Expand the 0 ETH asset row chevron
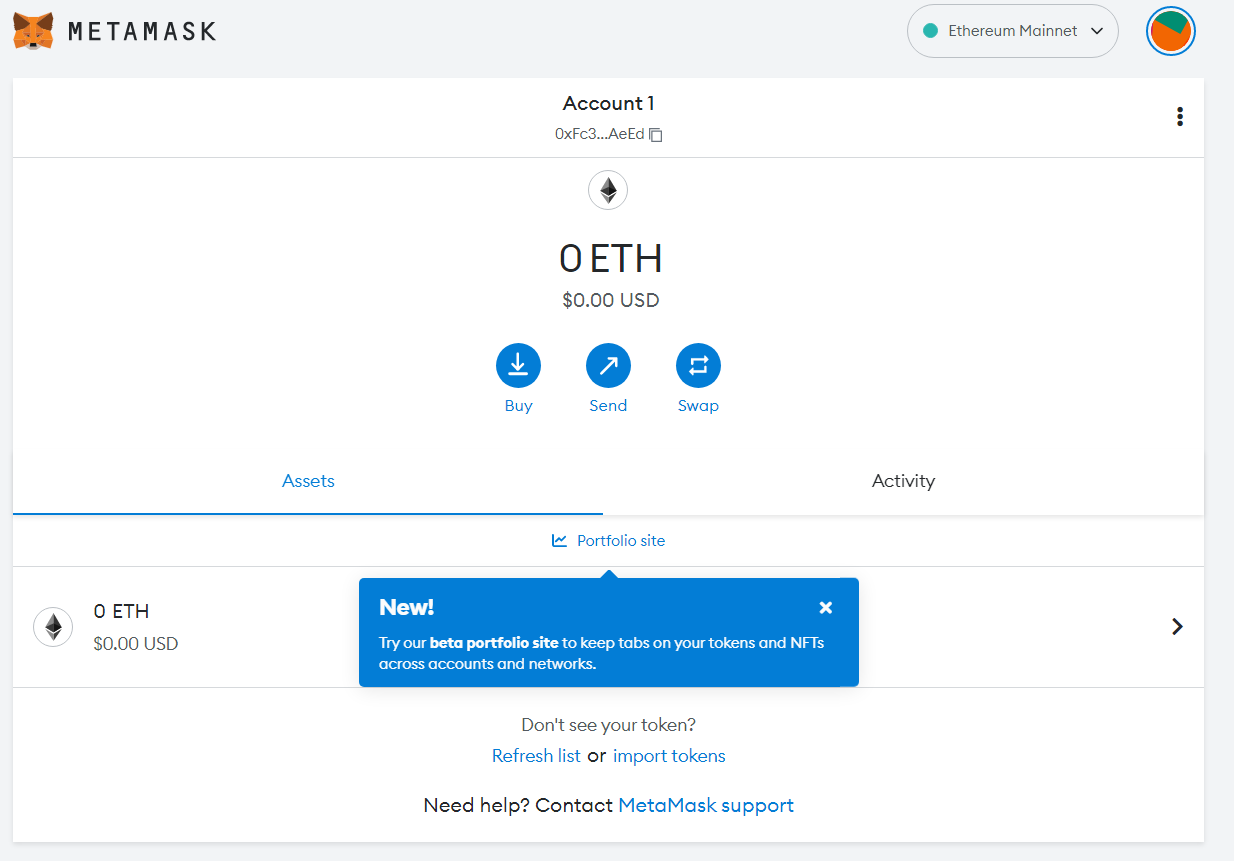The width and height of the screenshot is (1234, 861). coord(1177,627)
